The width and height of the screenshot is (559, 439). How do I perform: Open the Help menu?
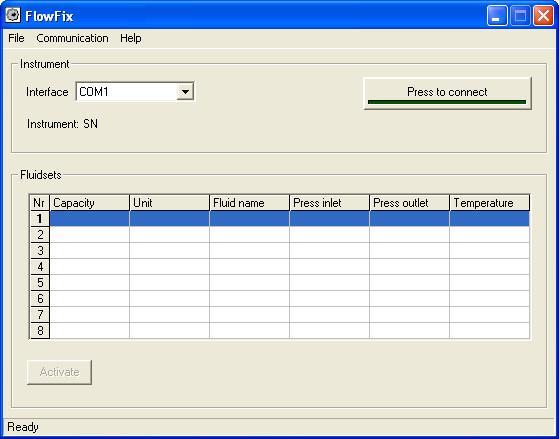click(131, 38)
